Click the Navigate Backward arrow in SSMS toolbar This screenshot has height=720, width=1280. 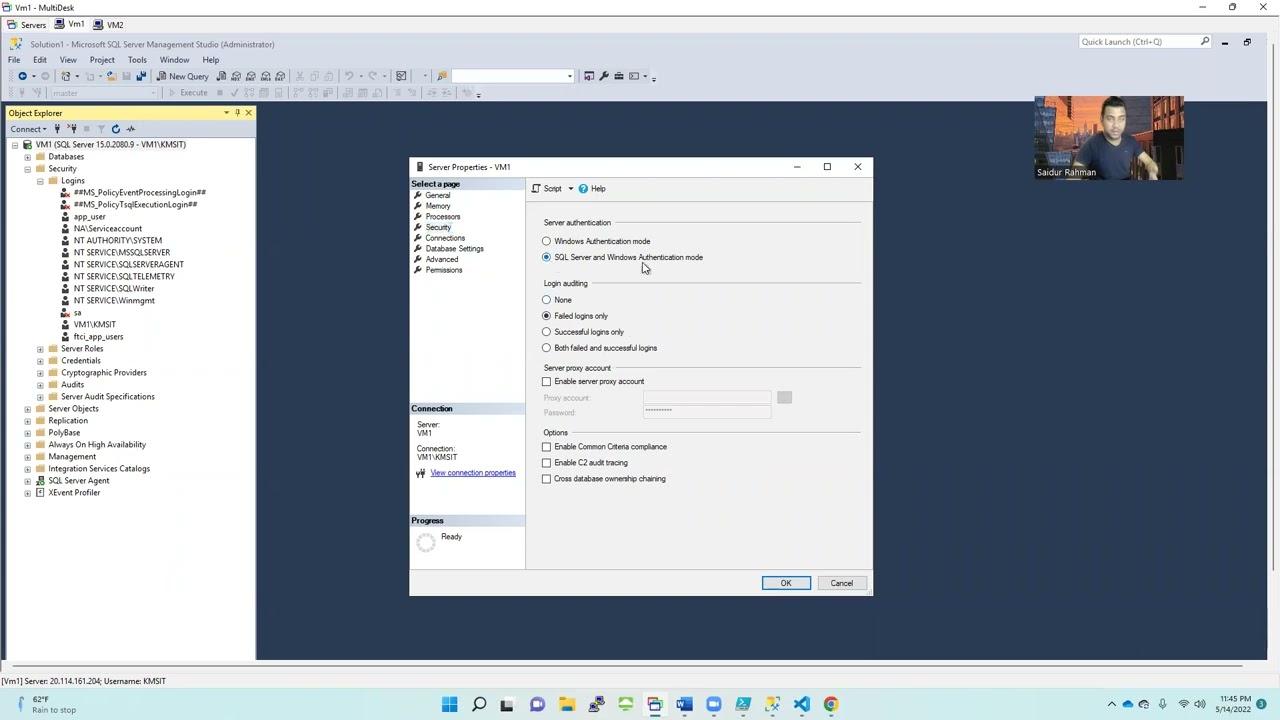22,76
